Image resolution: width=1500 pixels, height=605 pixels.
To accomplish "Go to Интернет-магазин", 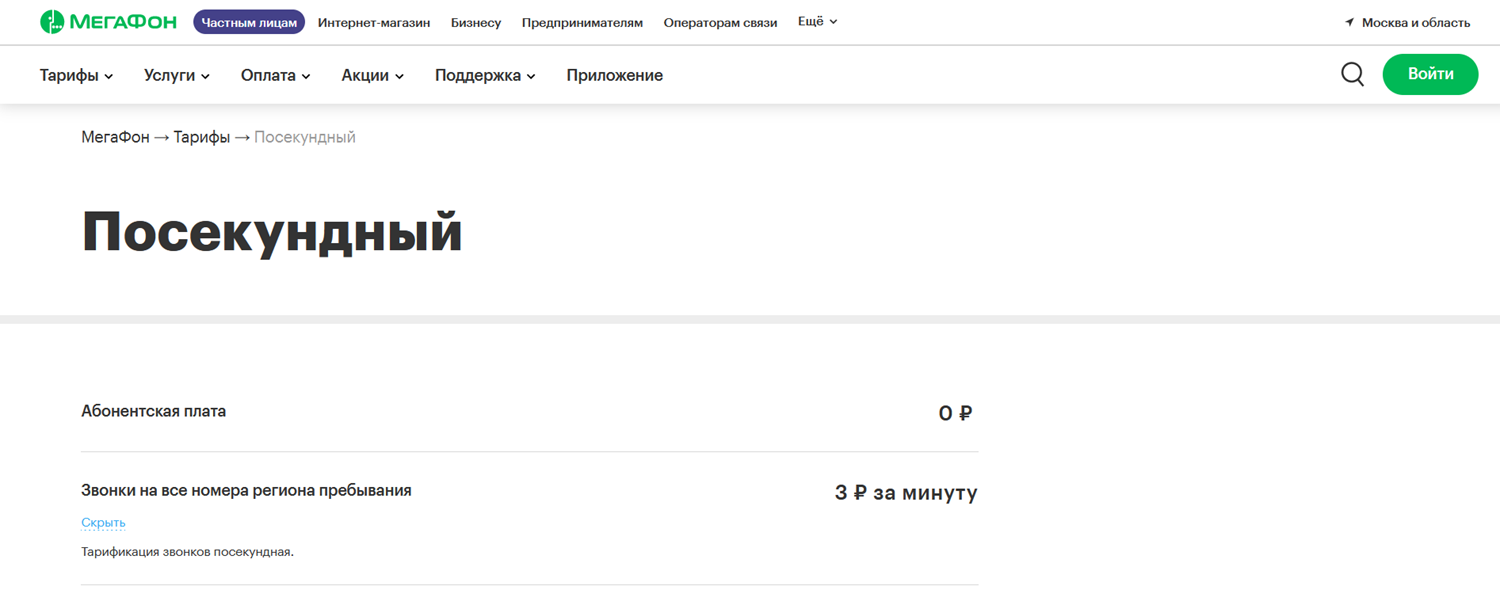I will [374, 22].
